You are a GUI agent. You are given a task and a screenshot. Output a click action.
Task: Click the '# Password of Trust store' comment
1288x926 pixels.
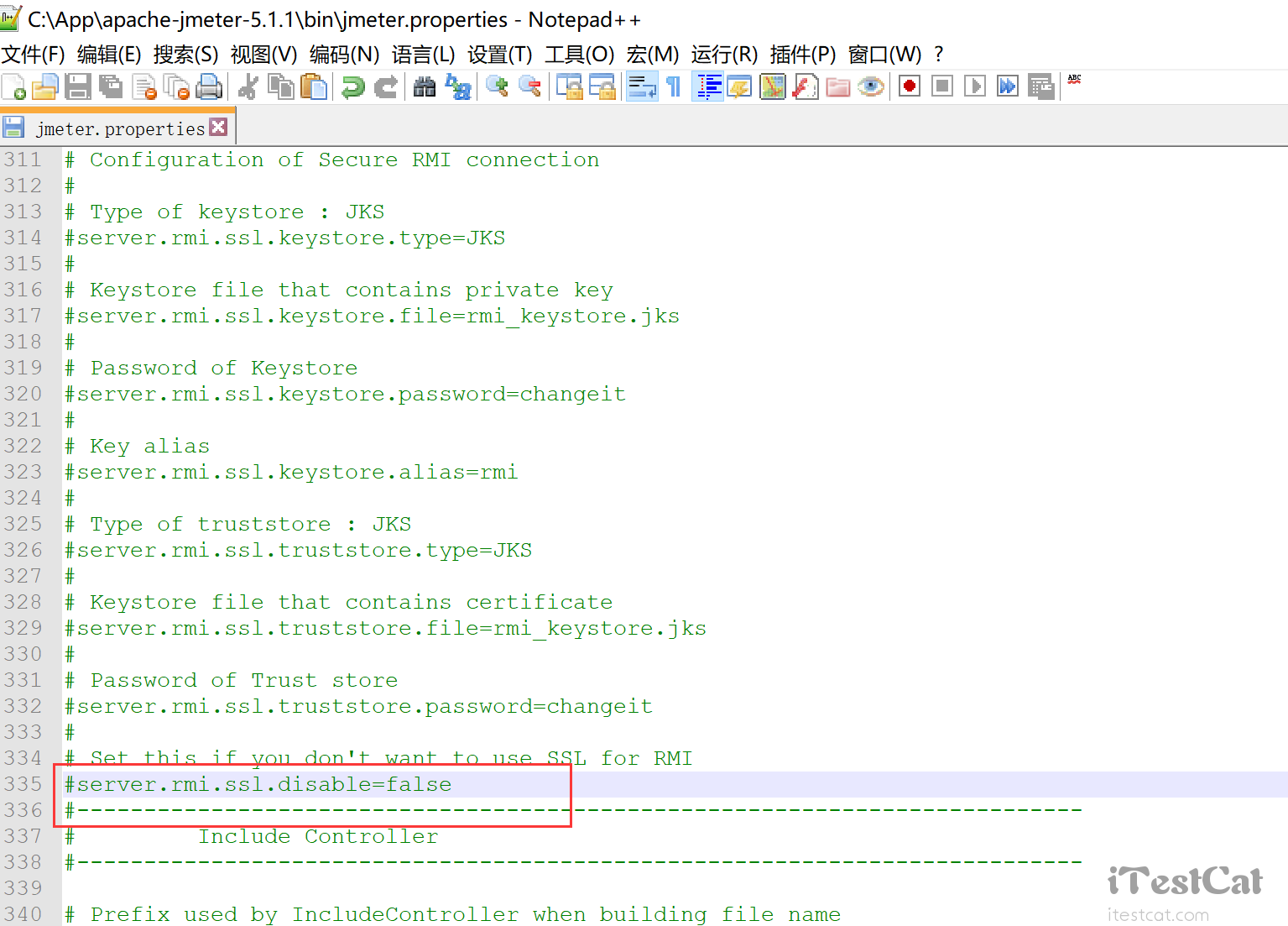tap(232, 680)
